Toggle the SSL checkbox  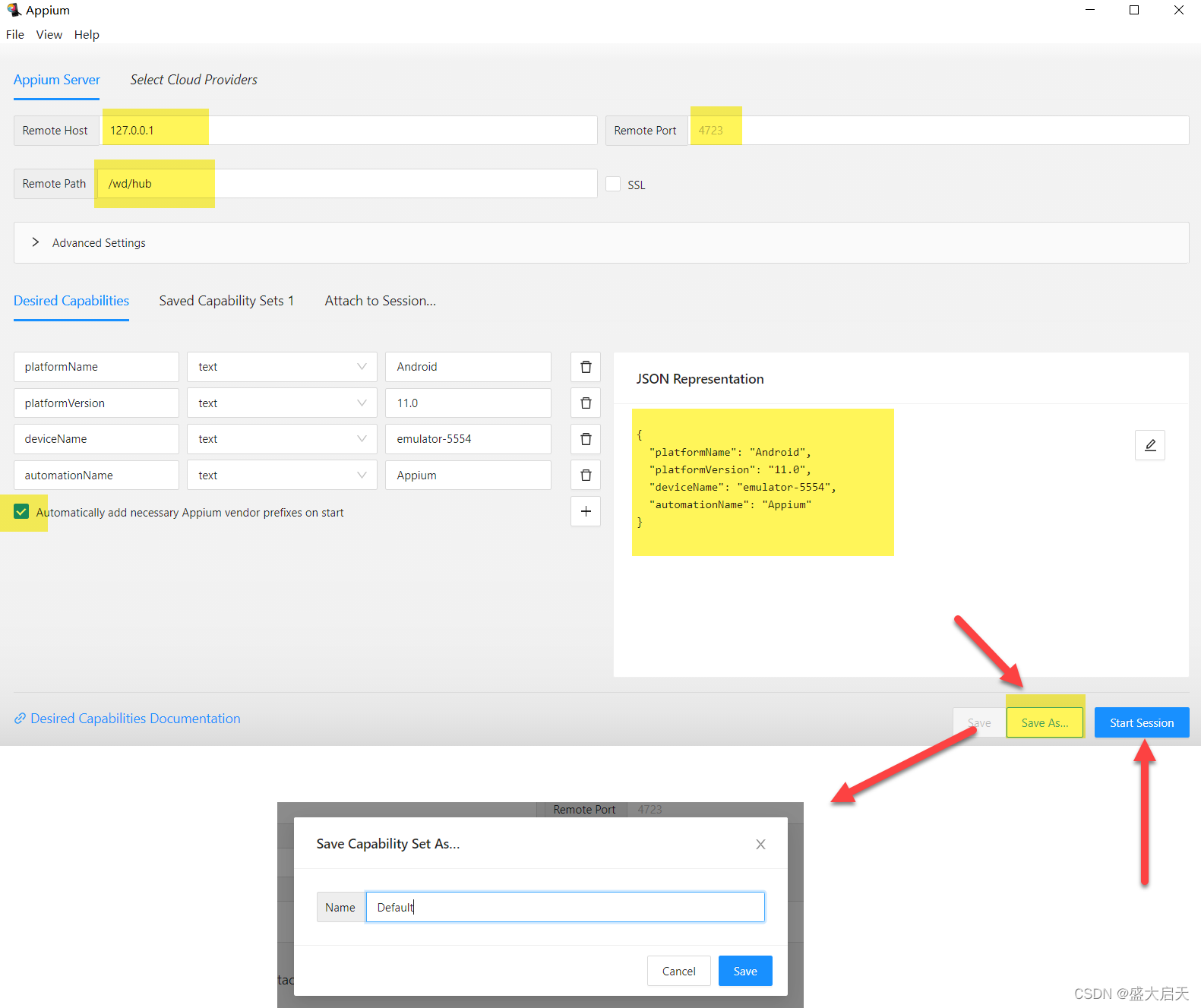coord(613,184)
